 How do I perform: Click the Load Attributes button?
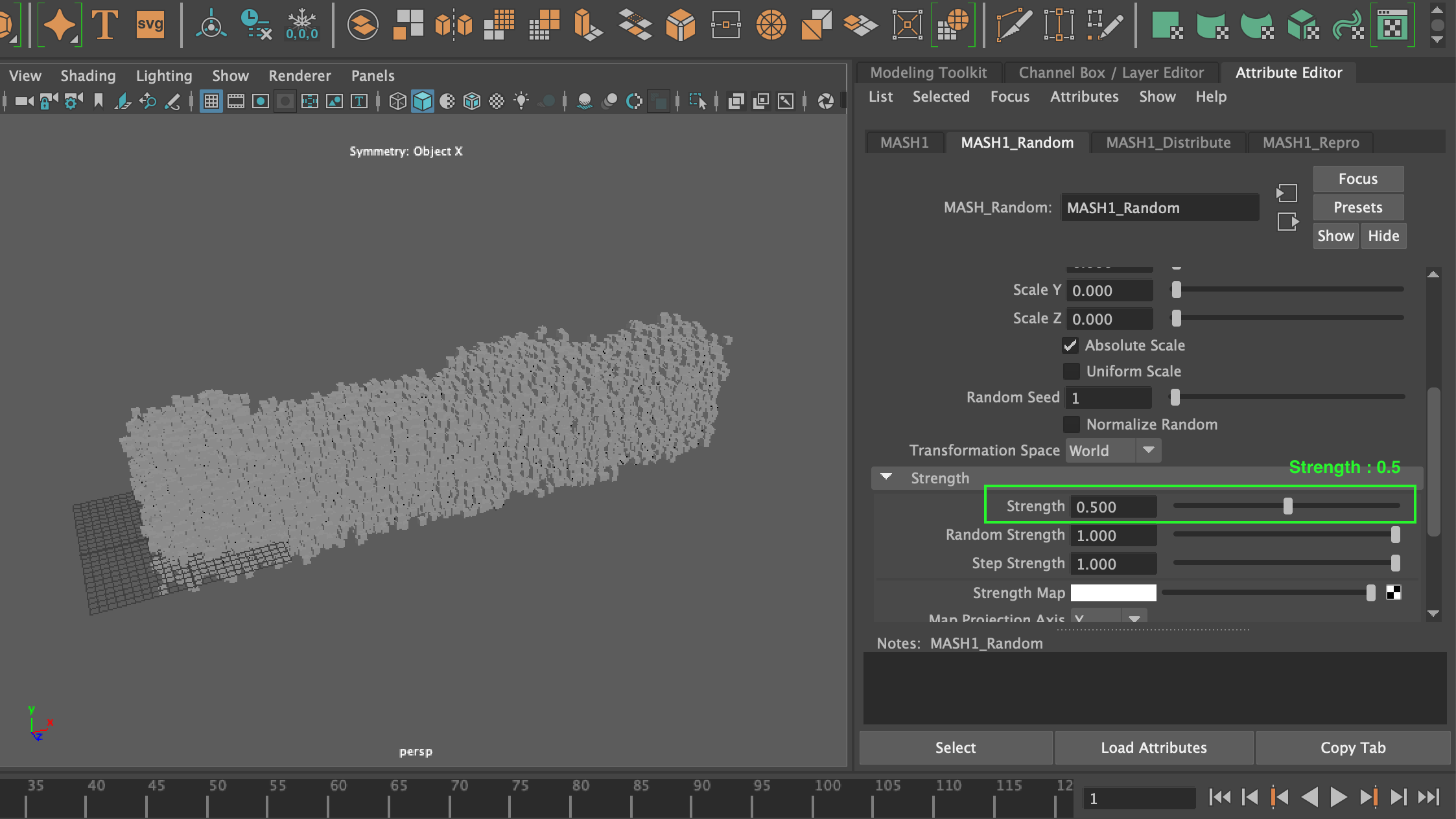(1153, 747)
